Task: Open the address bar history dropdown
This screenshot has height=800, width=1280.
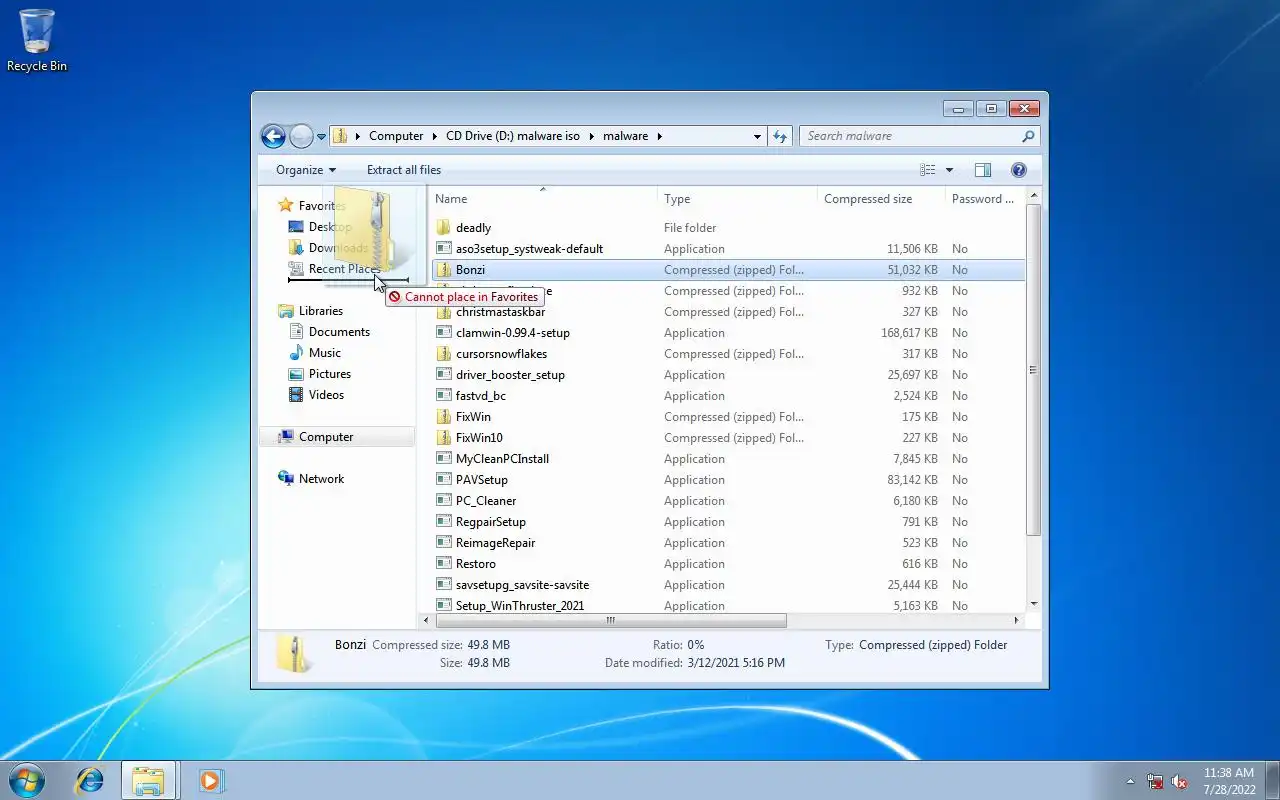Action: pyautogui.click(x=757, y=136)
